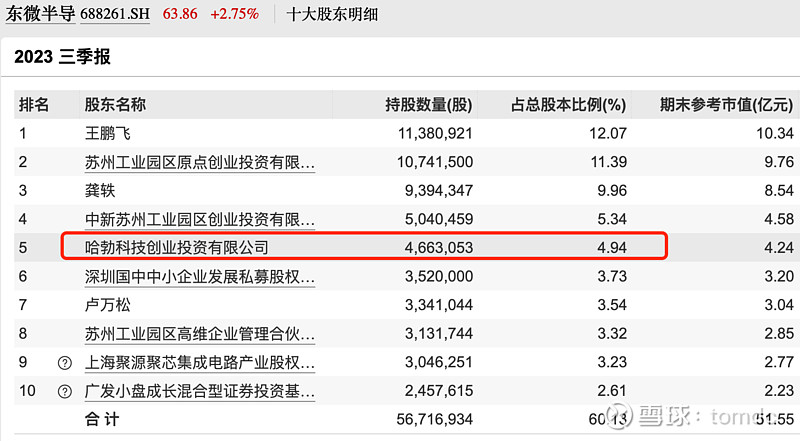
Task: Click share count 4,663,053
Action: pos(439,248)
